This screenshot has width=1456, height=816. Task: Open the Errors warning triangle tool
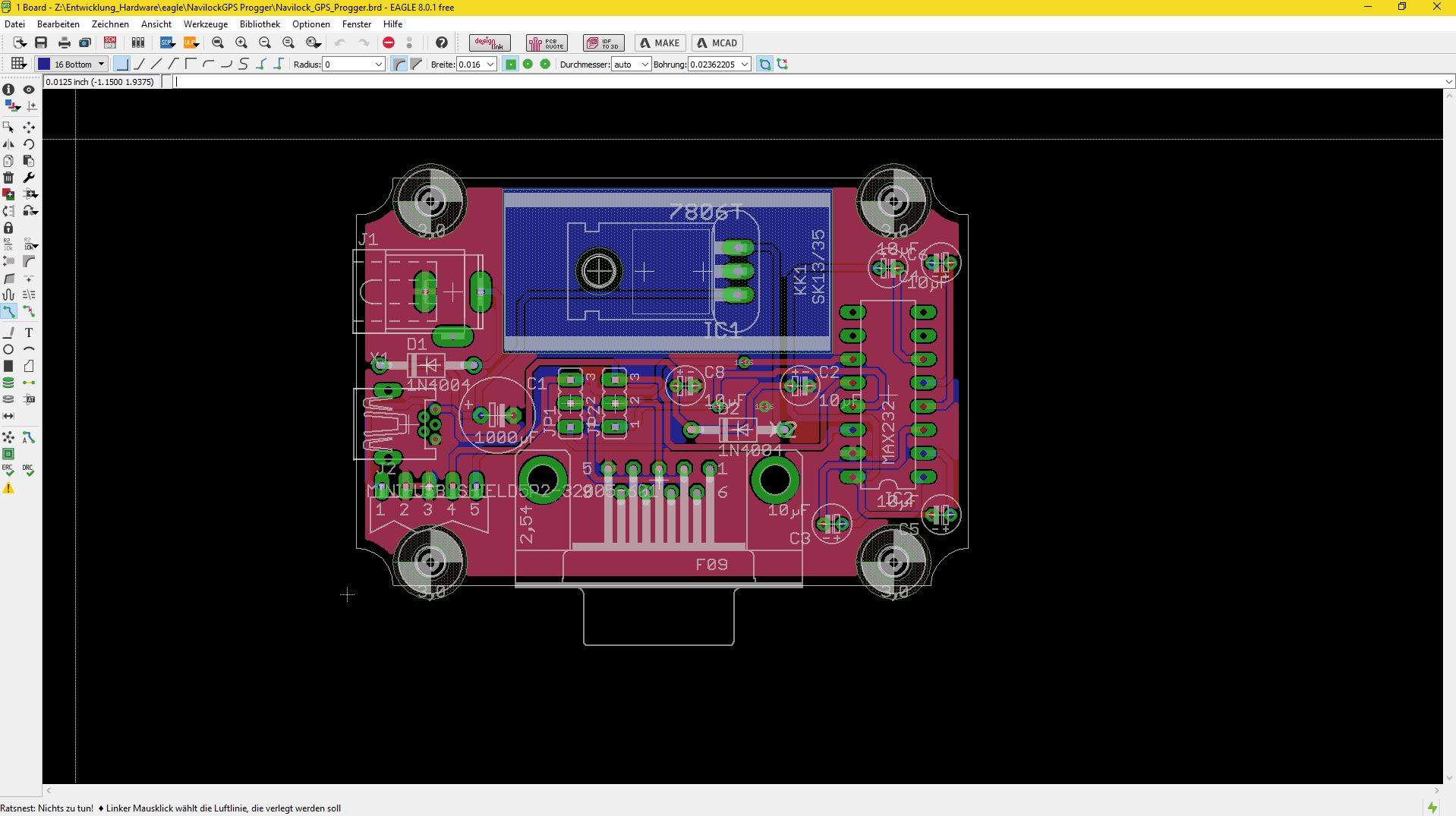(8, 489)
